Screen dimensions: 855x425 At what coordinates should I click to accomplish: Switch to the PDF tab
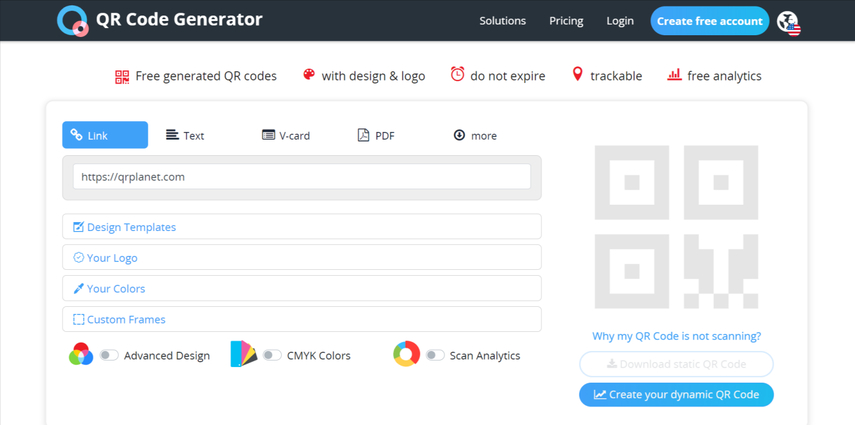pos(376,135)
